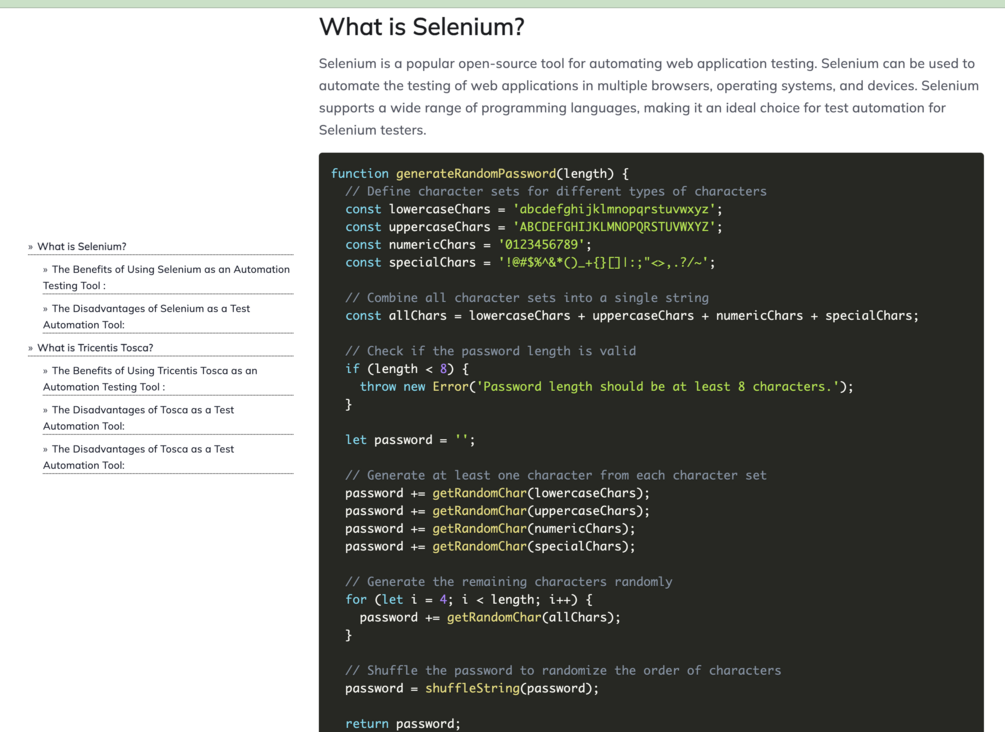The width and height of the screenshot is (1005, 732).
Task: Click 'password += getRandomChar(specialChars);' line
Action: point(490,546)
